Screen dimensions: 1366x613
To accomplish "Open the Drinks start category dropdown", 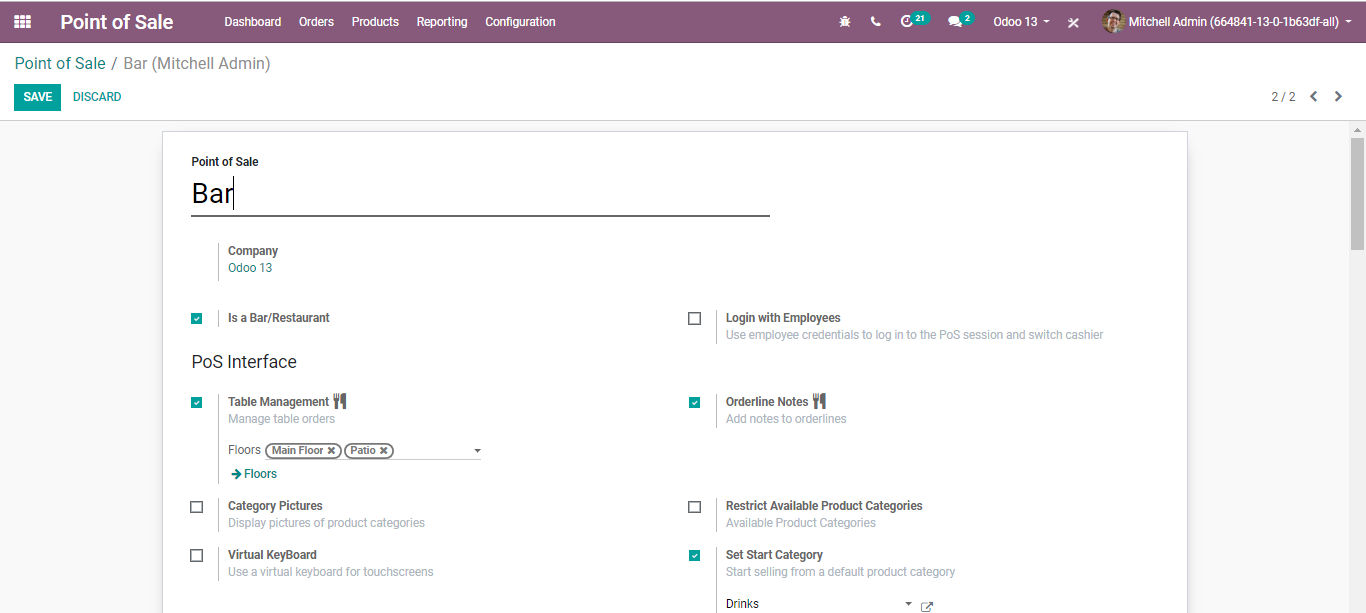I will pos(909,604).
